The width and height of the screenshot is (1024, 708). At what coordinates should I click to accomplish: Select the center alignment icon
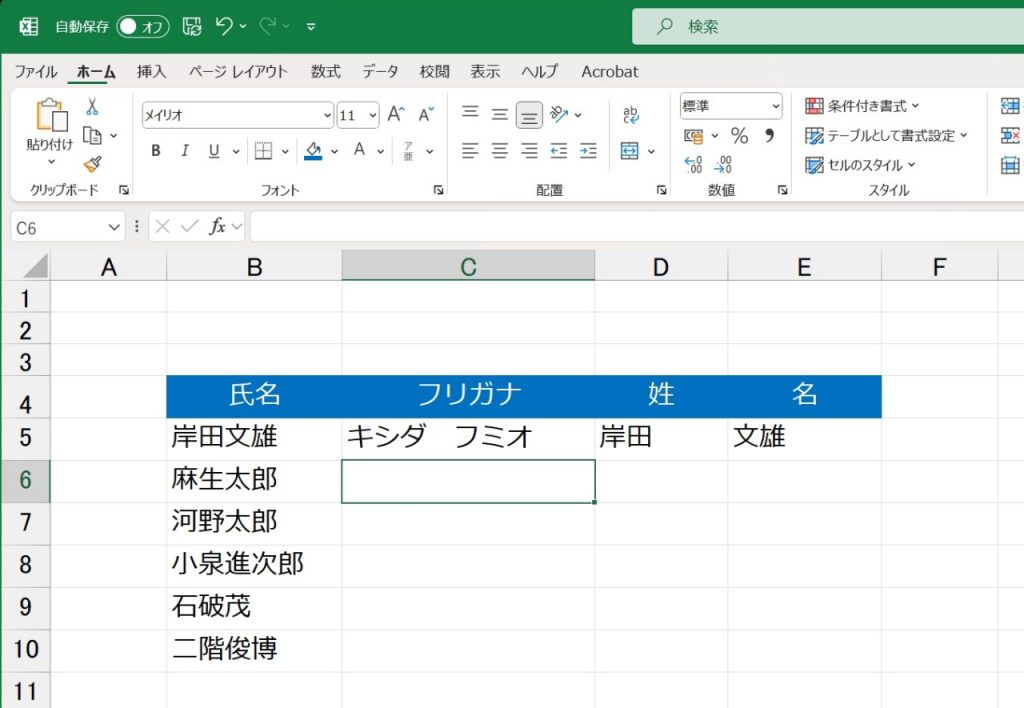click(500, 151)
